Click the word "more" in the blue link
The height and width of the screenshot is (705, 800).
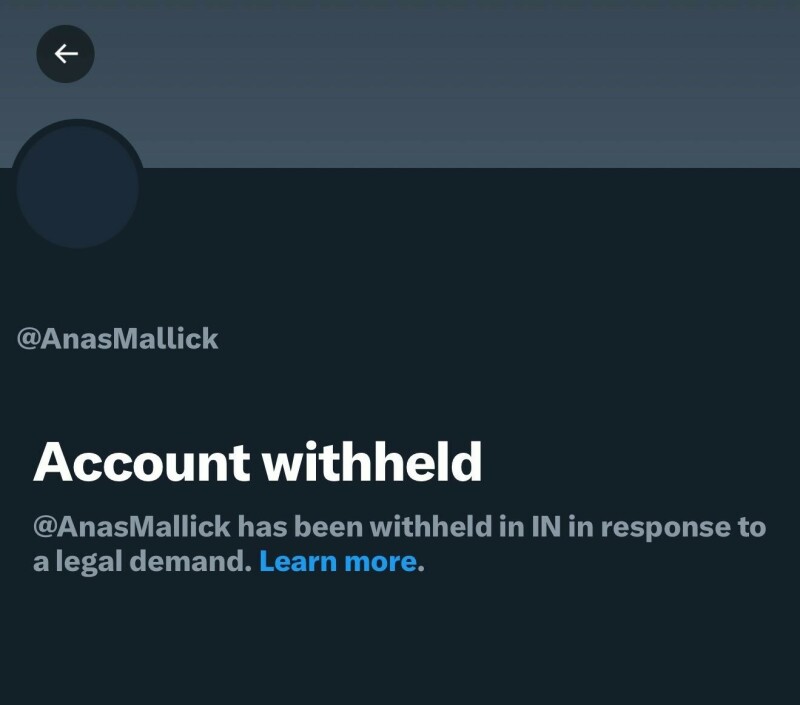380,561
